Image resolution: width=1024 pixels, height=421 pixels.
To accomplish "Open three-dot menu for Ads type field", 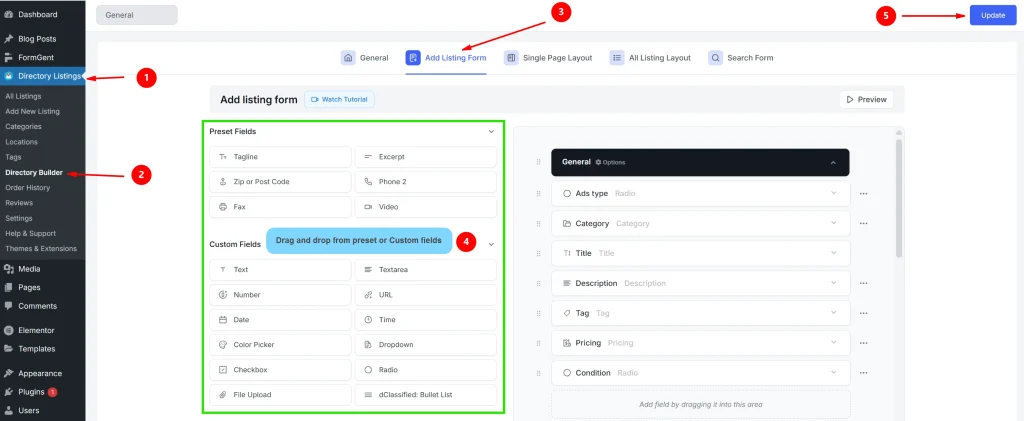I will [x=863, y=193].
